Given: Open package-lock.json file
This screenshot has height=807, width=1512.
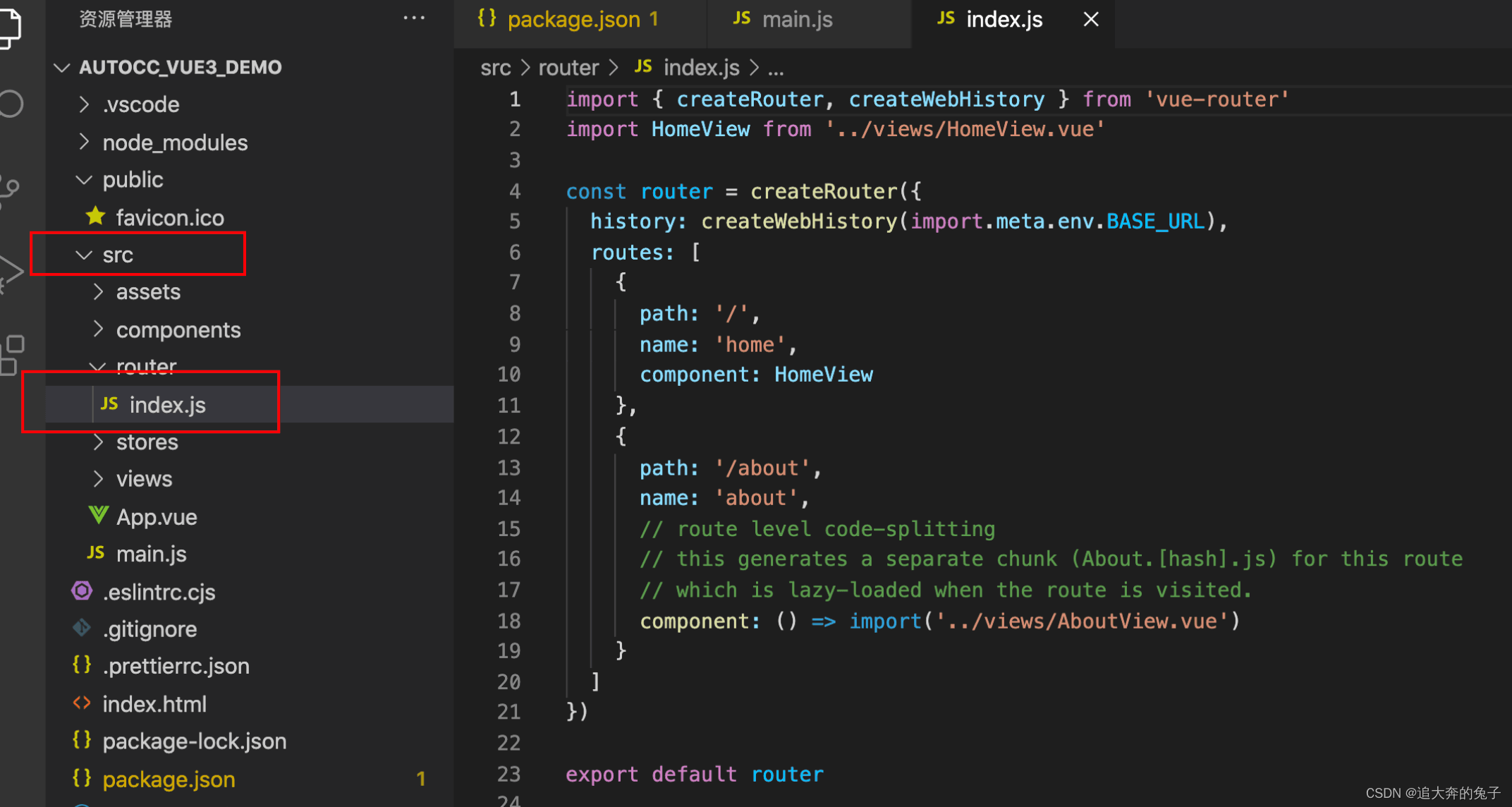Looking at the screenshot, I should (194, 741).
